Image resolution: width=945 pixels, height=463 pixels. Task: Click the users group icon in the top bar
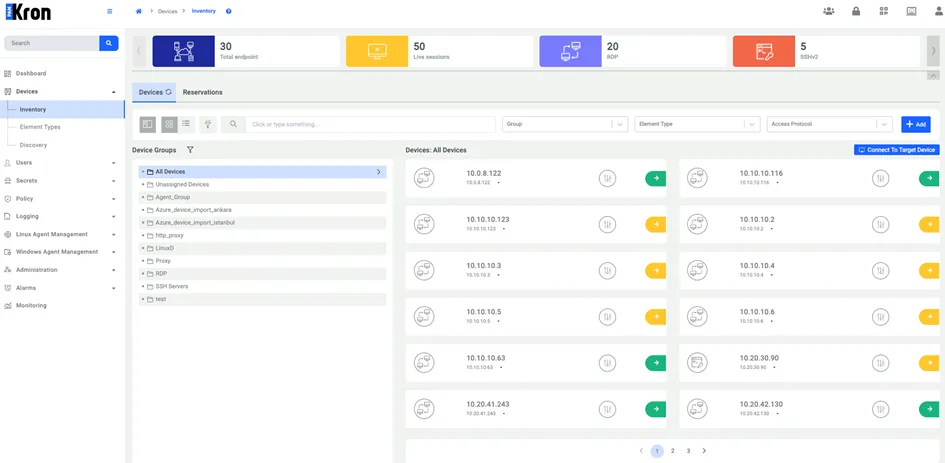(829, 11)
